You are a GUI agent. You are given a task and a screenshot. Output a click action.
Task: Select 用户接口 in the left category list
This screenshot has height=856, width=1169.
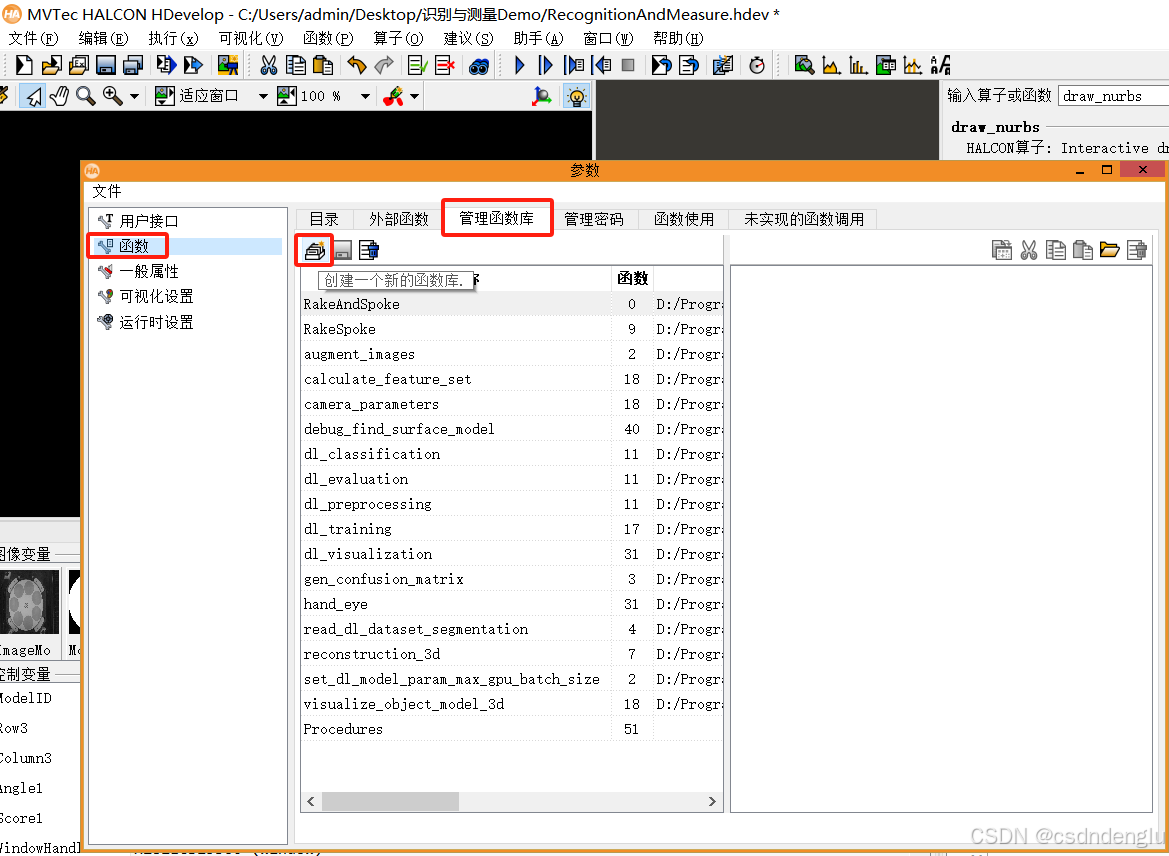pos(148,221)
